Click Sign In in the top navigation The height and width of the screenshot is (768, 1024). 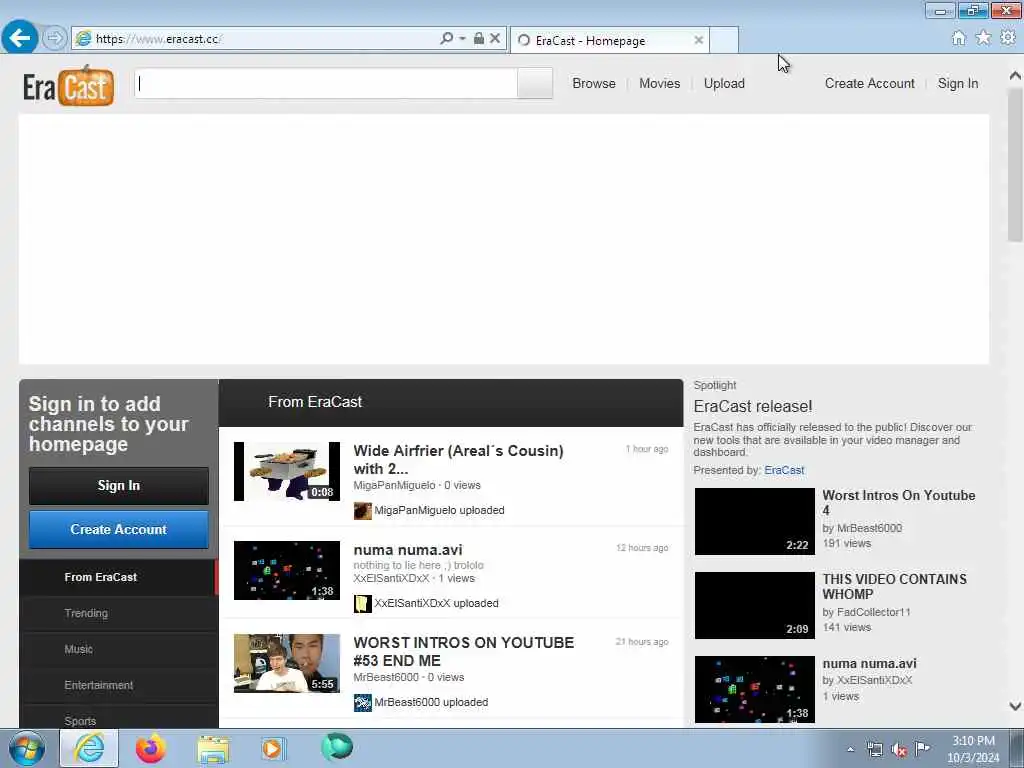coord(958,84)
